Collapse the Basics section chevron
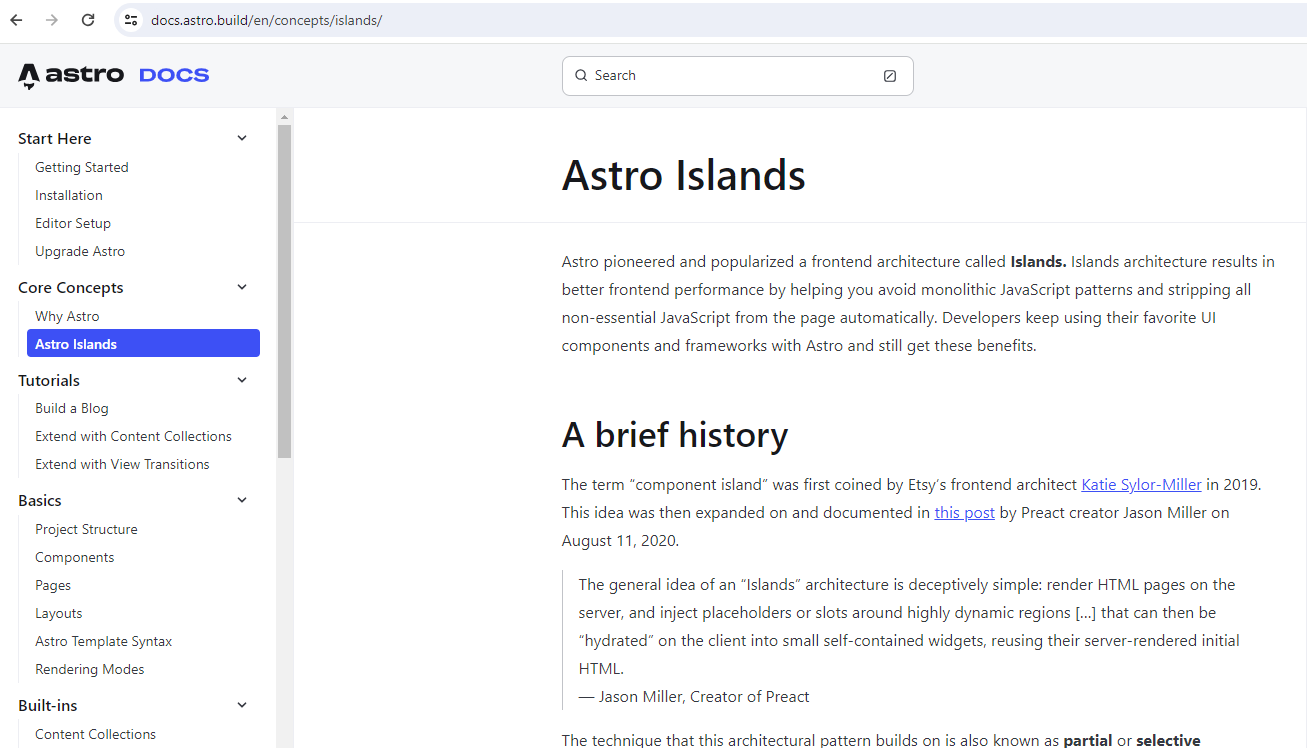Screen dimensions: 1307x748 pos(242,500)
